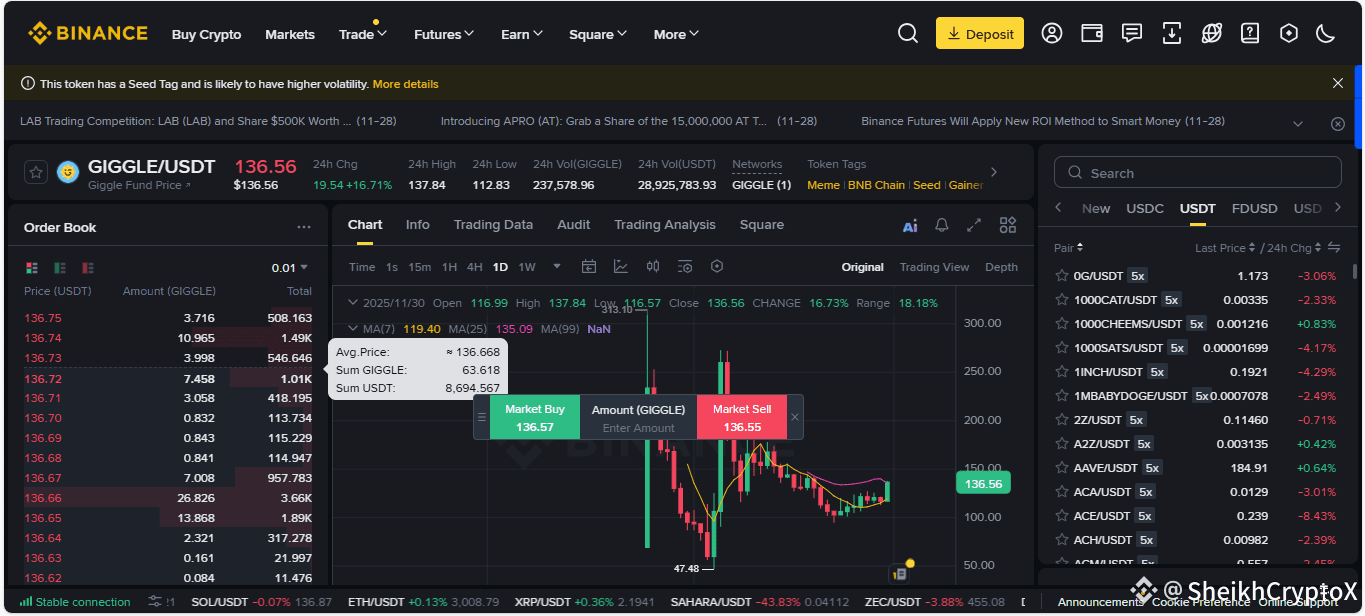Collapse the MA indicator legend row
Image resolution: width=1365 pixels, height=616 pixels.
(x=352, y=328)
